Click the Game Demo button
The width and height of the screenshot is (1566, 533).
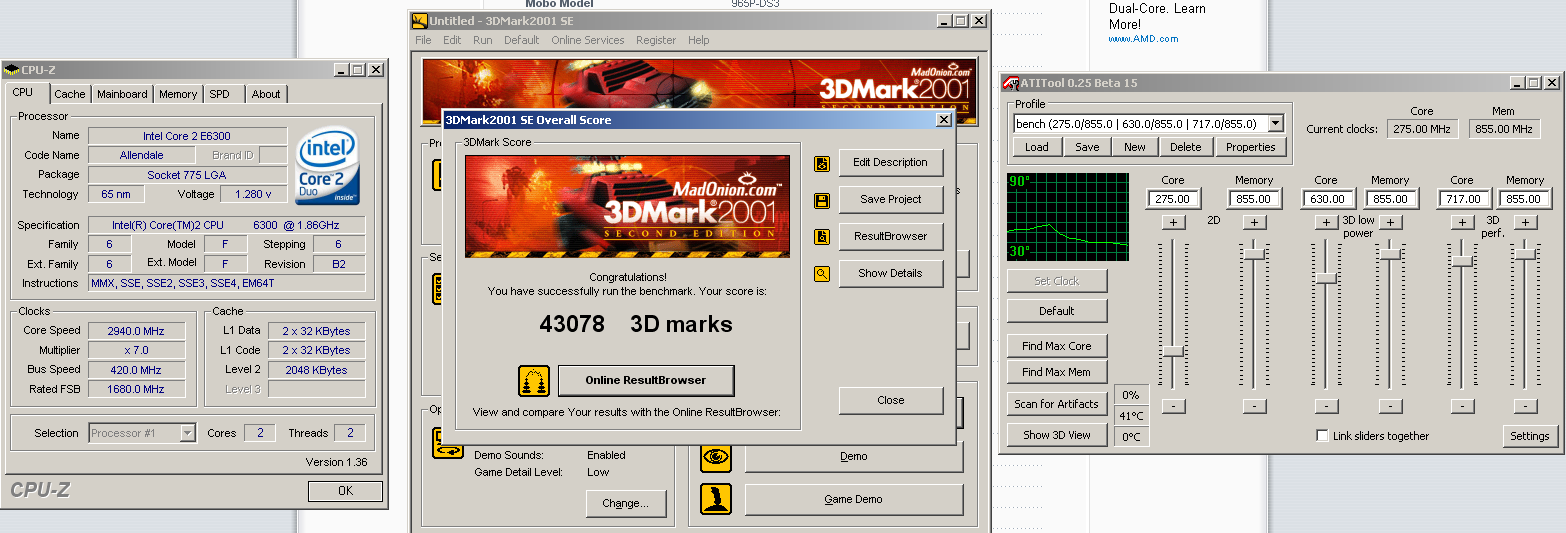[853, 499]
